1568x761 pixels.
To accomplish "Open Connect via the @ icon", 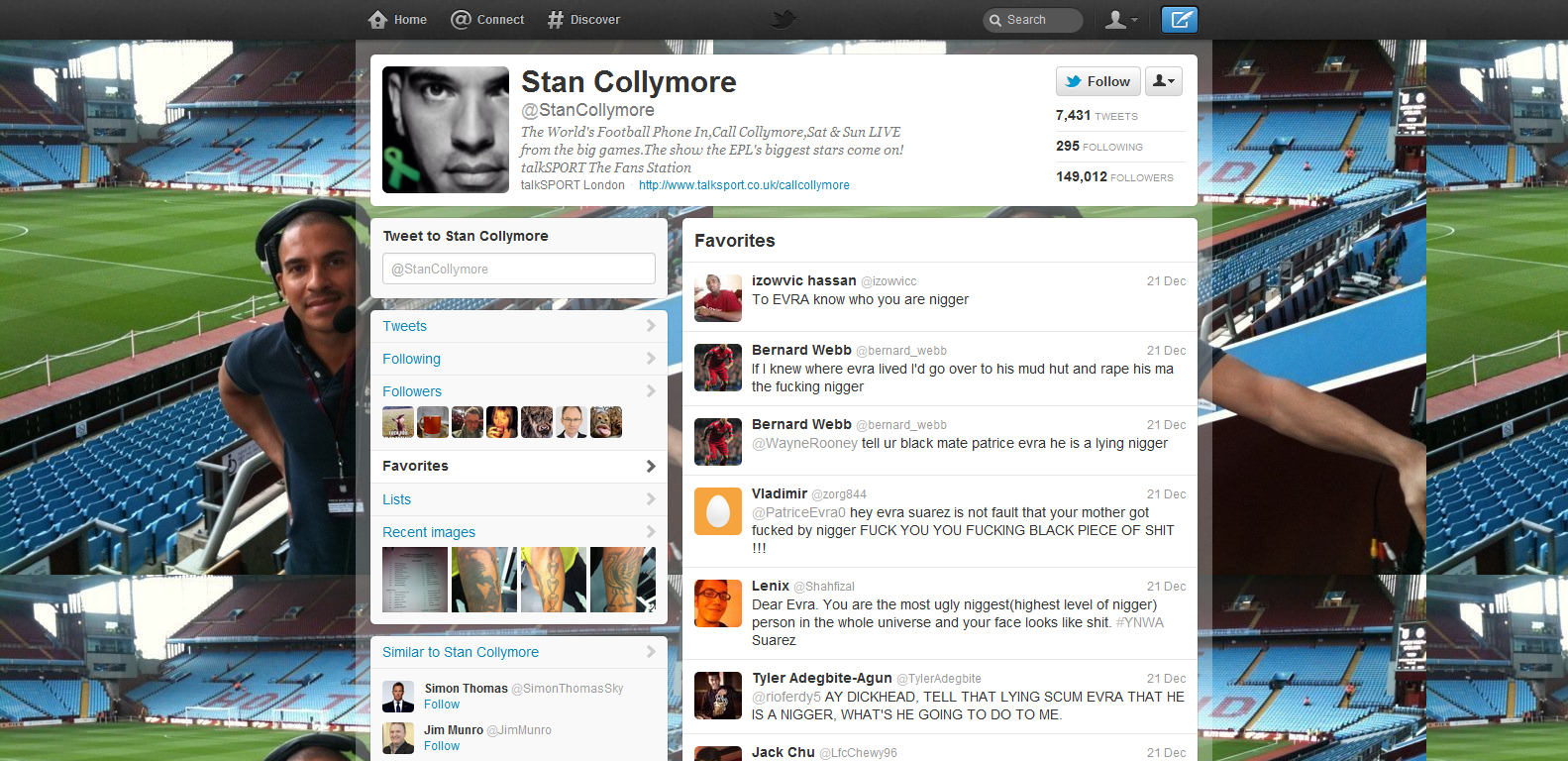I will click(461, 20).
